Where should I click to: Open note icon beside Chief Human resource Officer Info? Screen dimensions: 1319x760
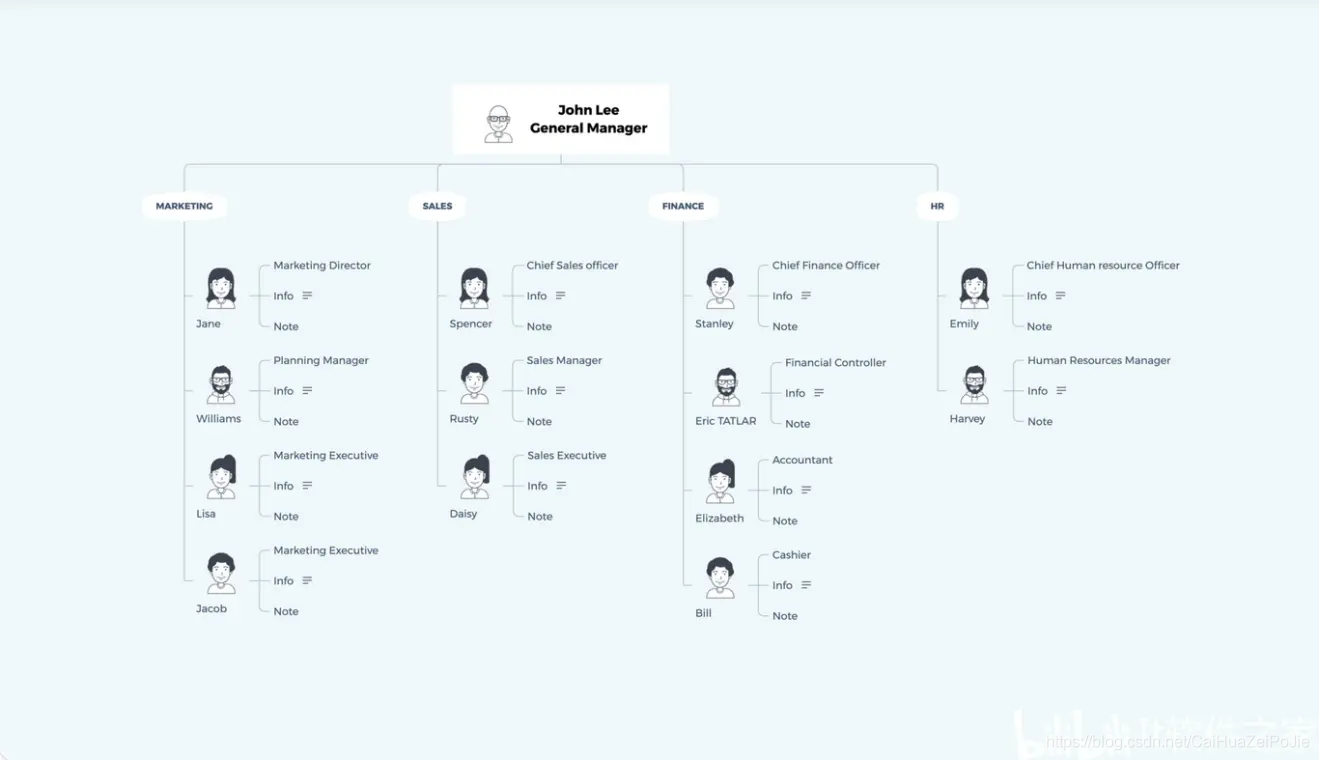click(1060, 296)
